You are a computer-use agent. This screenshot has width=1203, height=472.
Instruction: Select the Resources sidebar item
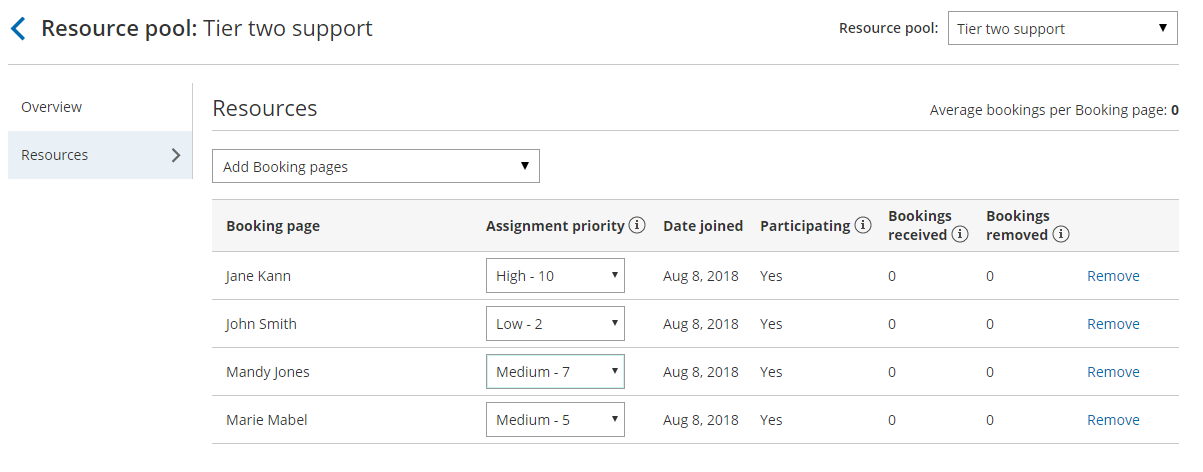click(x=55, y=155)
